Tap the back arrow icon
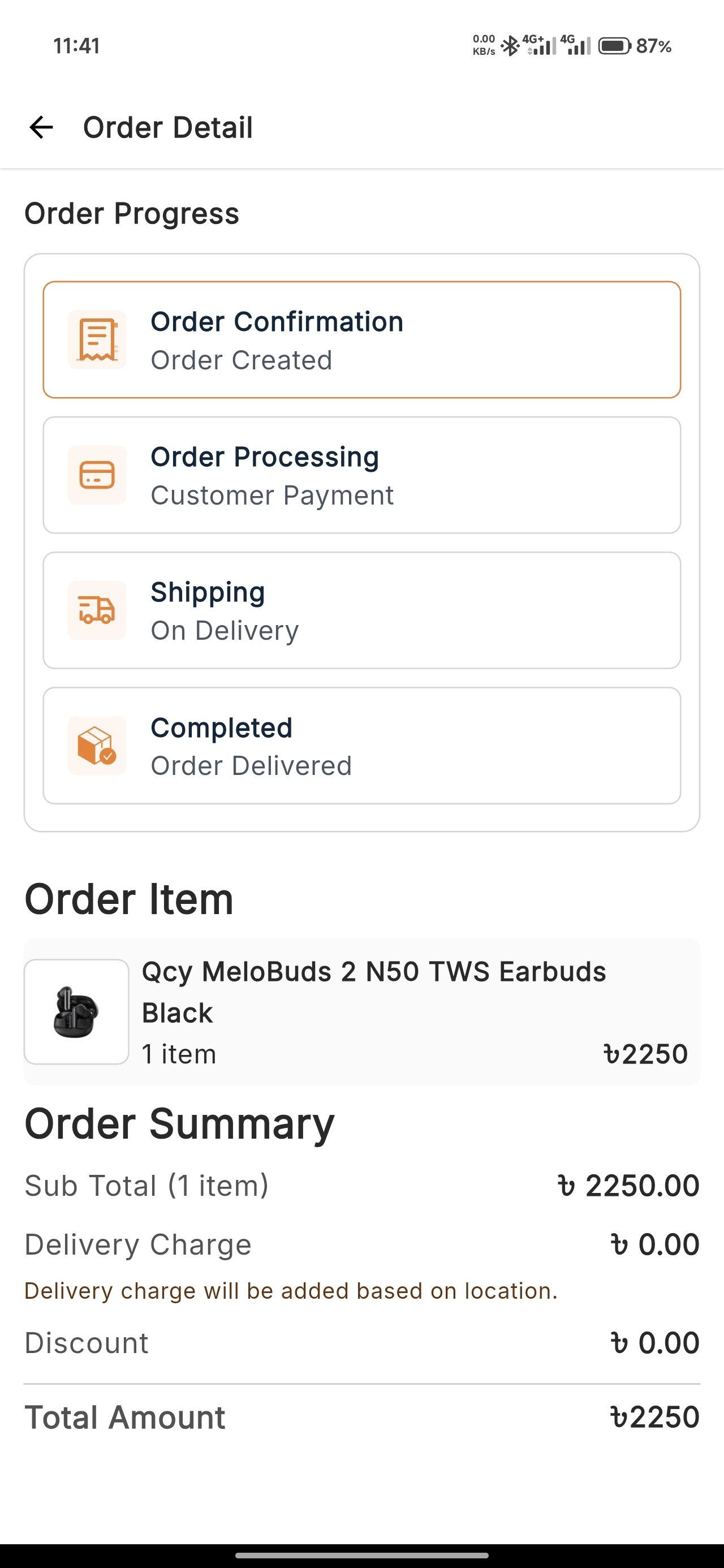 [41, 127]
